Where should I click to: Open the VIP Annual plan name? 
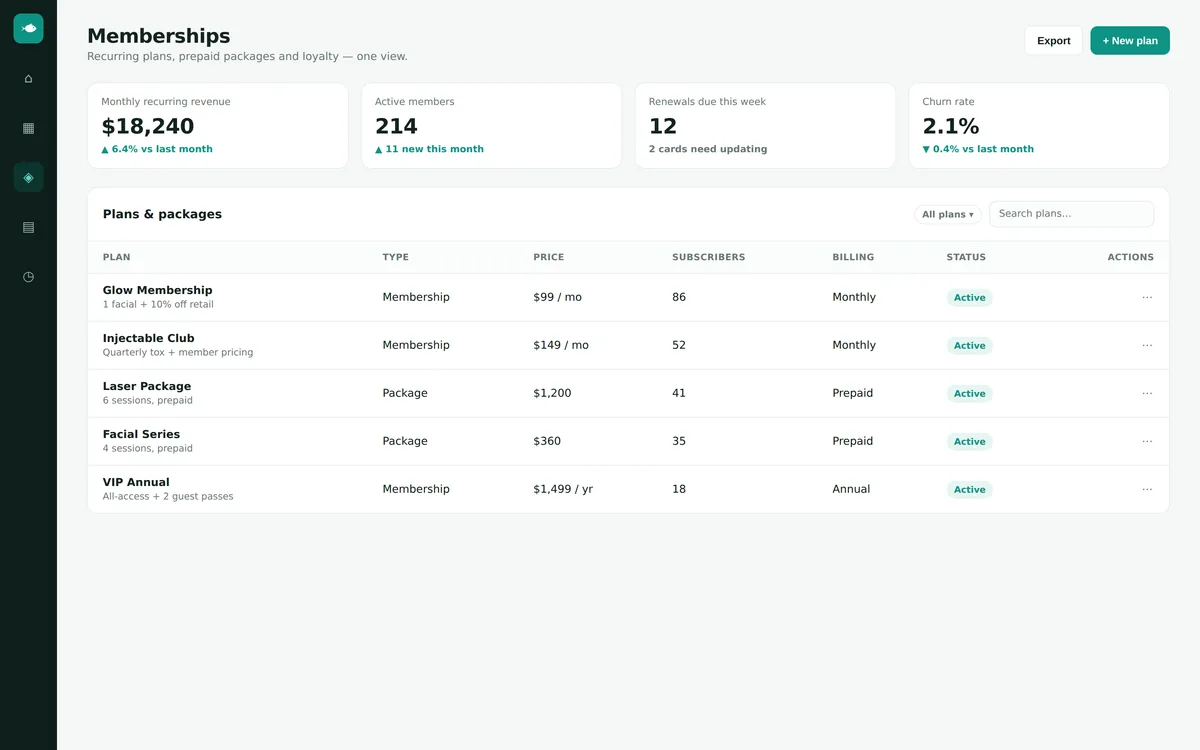[x=136, y=482]
